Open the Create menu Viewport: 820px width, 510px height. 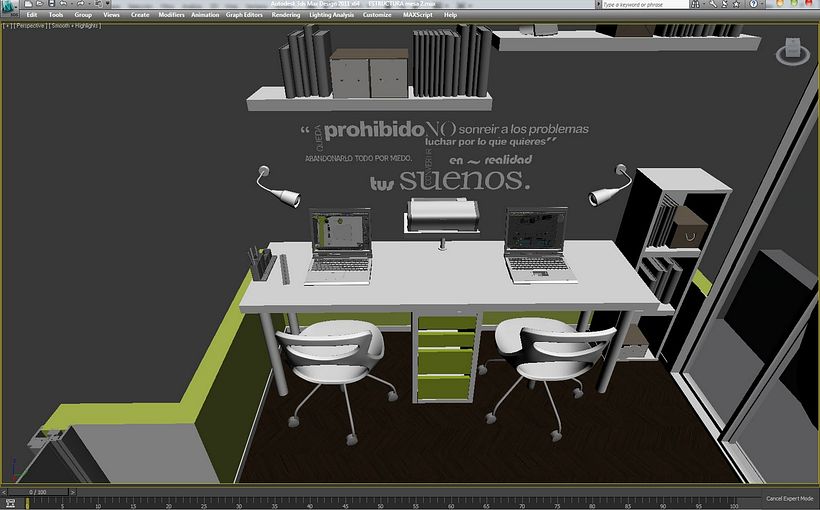tap(140, 15)
